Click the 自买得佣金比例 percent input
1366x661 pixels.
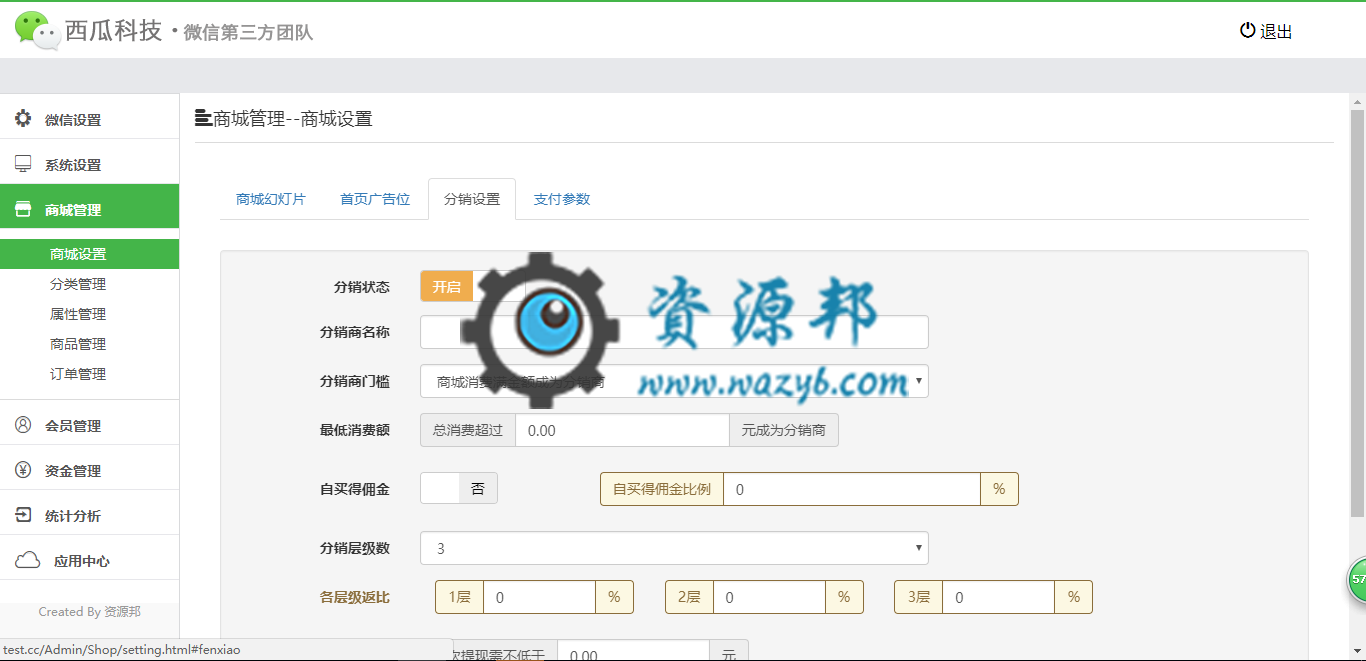[851, 489]
